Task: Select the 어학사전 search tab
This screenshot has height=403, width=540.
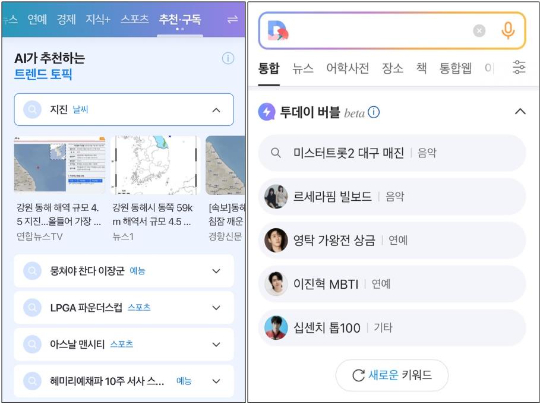Action: click(x=347, y=68)
